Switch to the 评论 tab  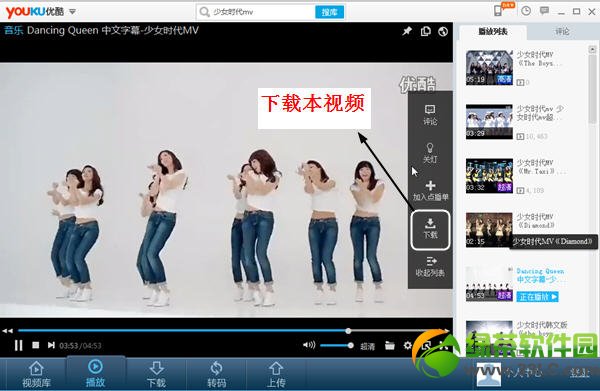tap(562, 31)
